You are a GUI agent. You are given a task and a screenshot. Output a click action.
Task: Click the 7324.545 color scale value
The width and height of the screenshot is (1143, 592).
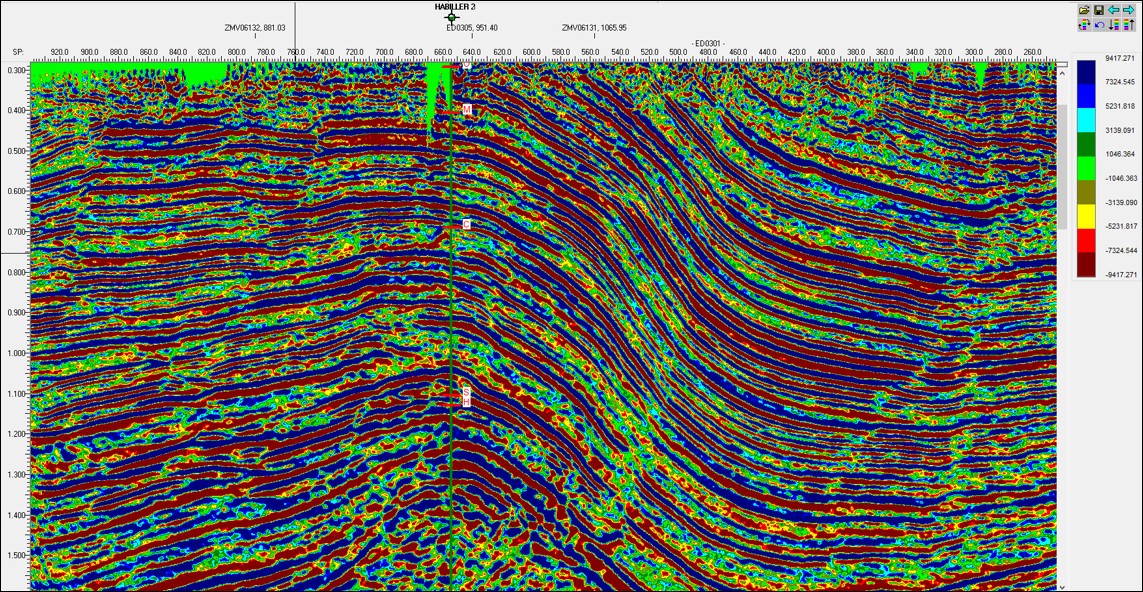pos(1121,81)
